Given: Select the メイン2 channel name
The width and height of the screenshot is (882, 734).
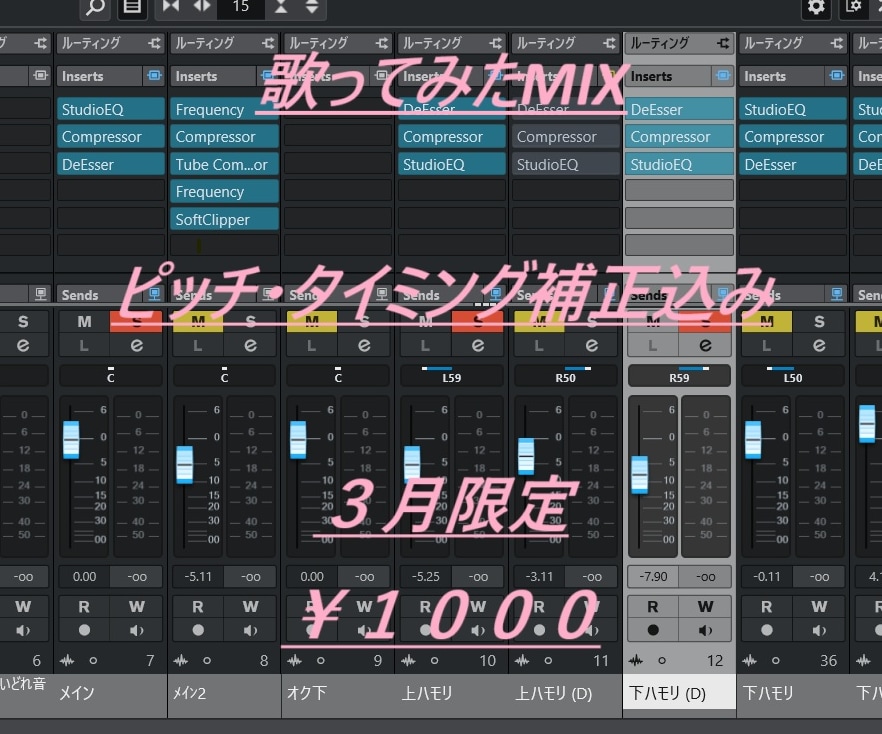Looking at the screenshot, I should (x=190, y=693).
